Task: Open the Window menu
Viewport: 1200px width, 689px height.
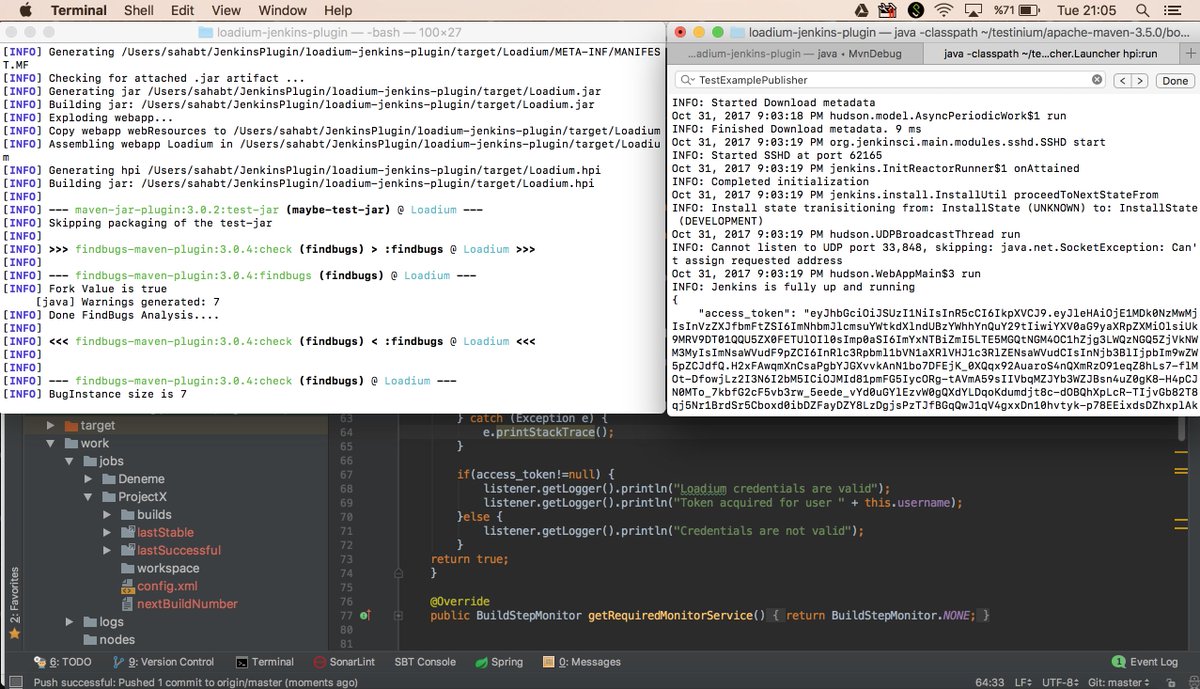Action: pos(283,11)
